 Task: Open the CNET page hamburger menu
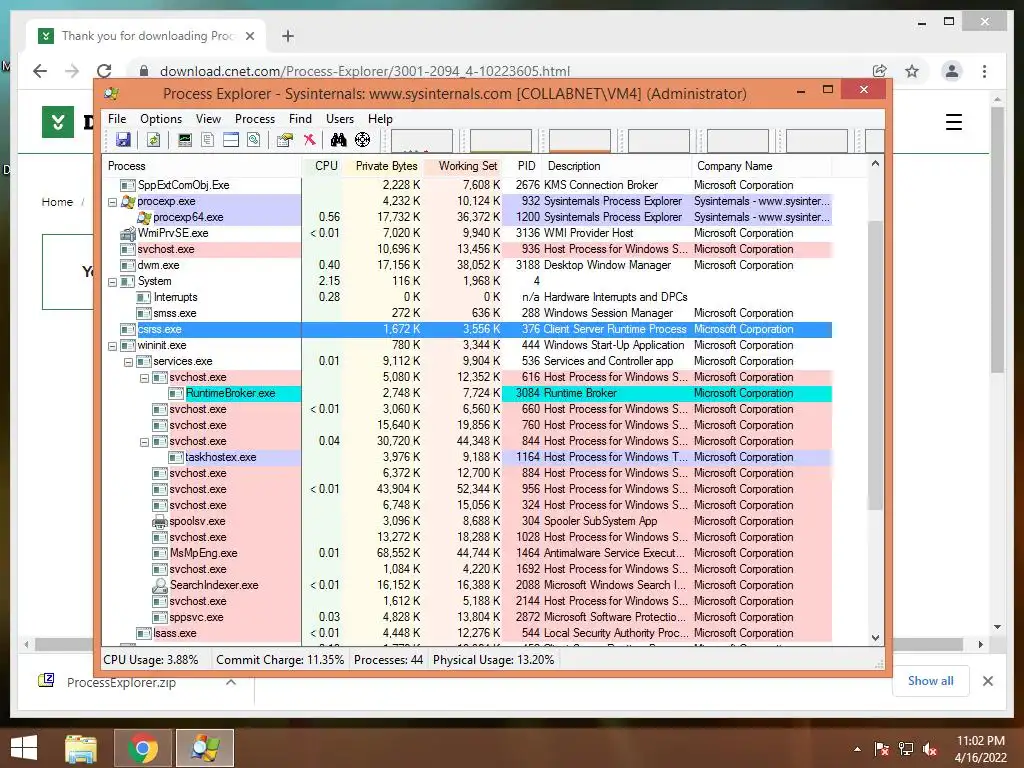click(953, 122)
